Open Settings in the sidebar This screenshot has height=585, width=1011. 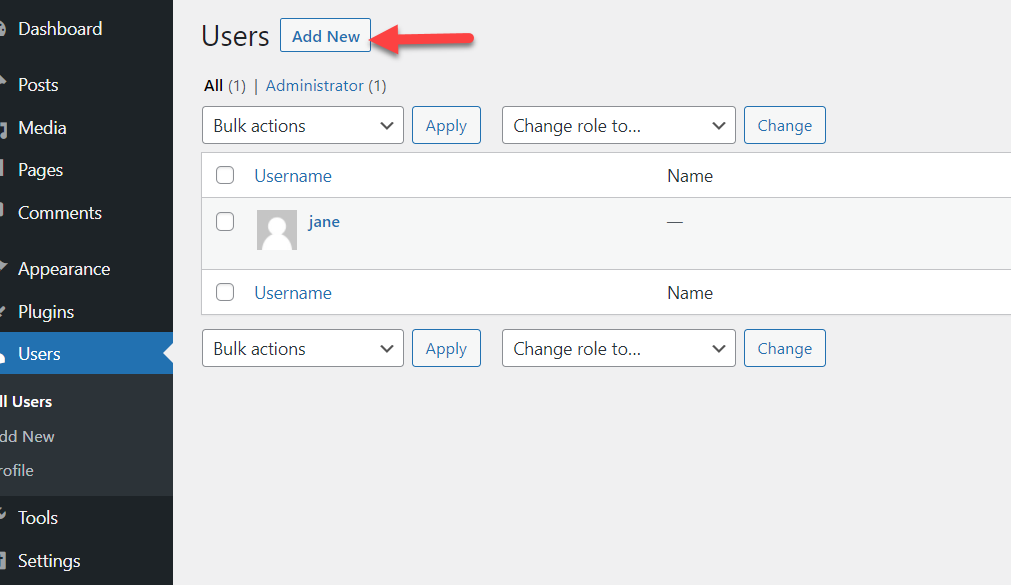click(49, 560)
